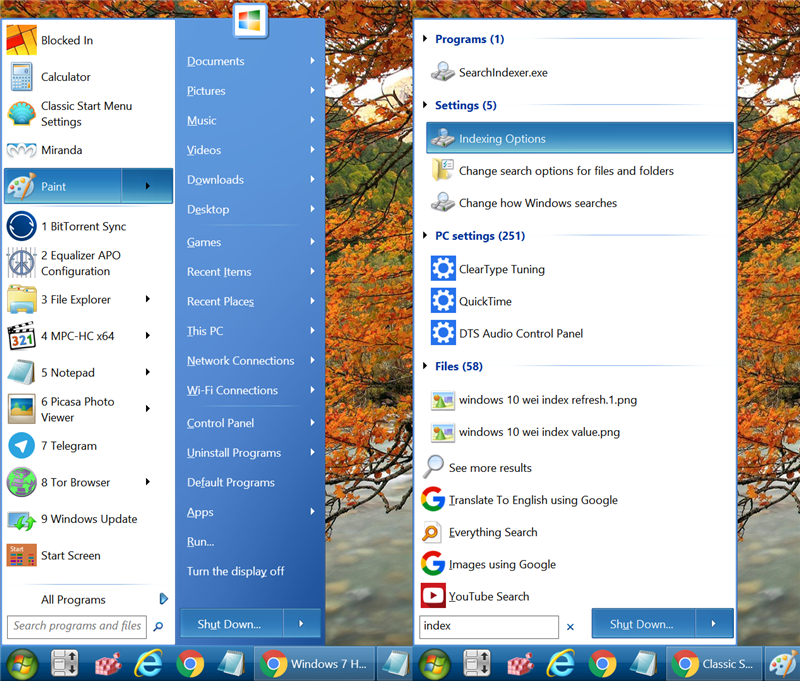Open Windows Update icon

(21, 519)
